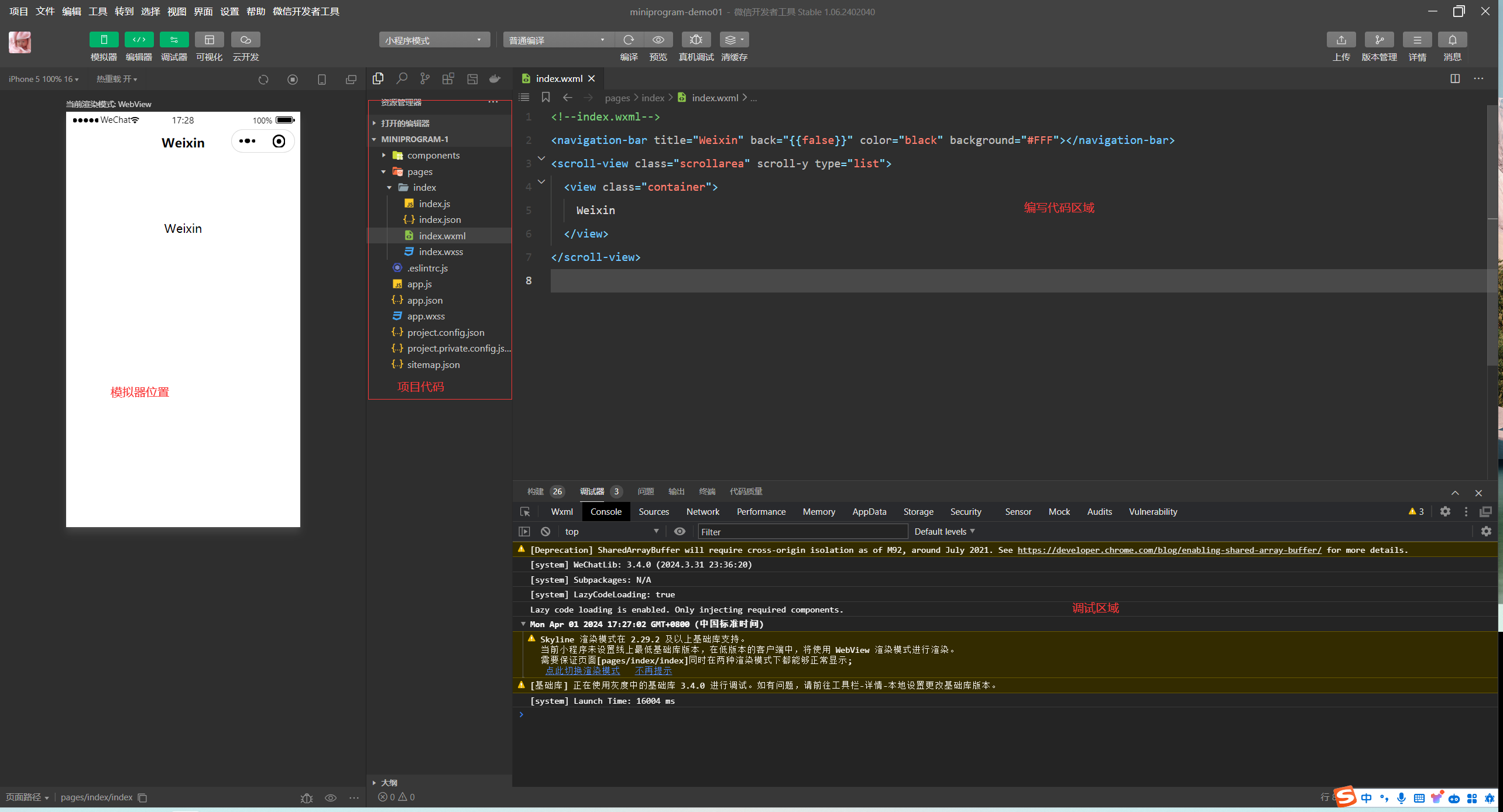Click the switch rendering mode link
This screenshot has height=812, width=1503.
582,670
